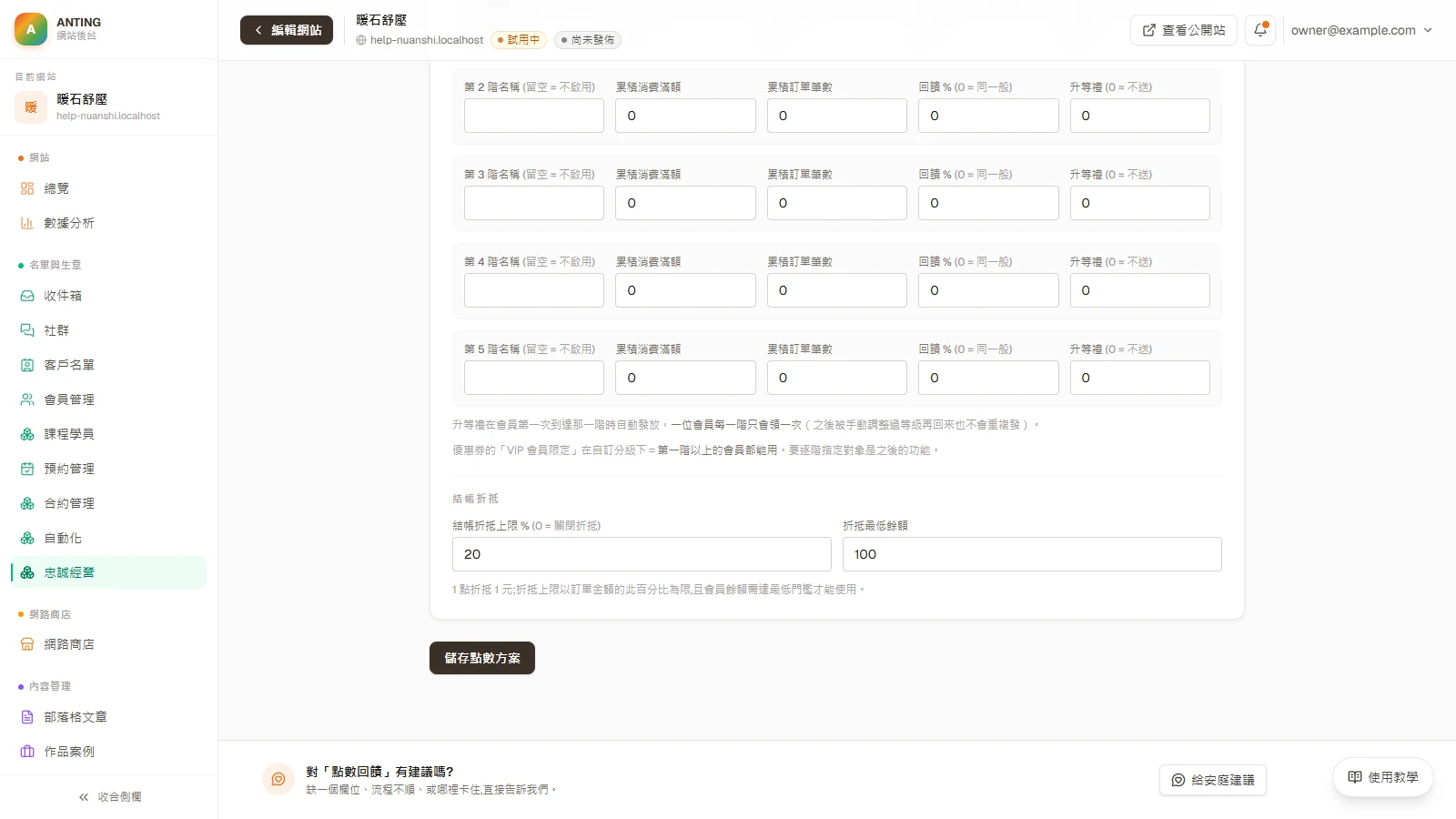The height and width of the screenshot is (819, 1456).
Task: Open the 預約管理 calendar icon
Action: coord(27,469)
